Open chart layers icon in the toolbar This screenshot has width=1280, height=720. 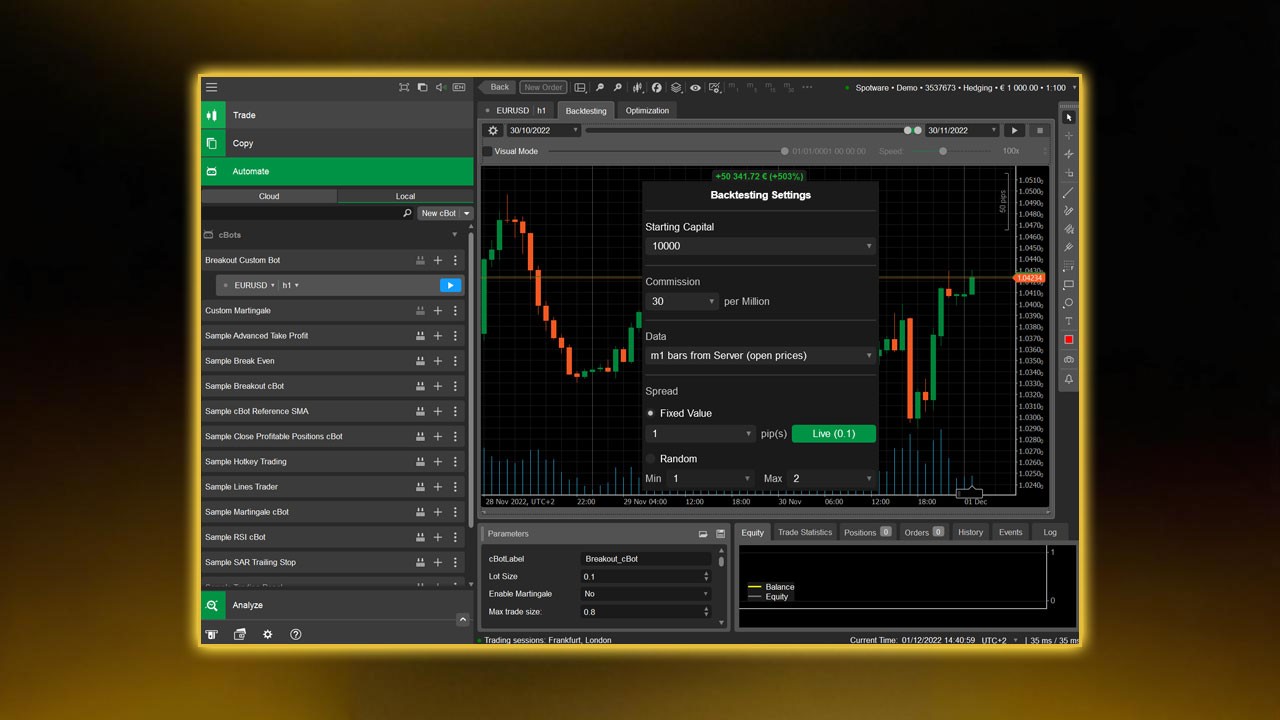(x=675, y=88)
